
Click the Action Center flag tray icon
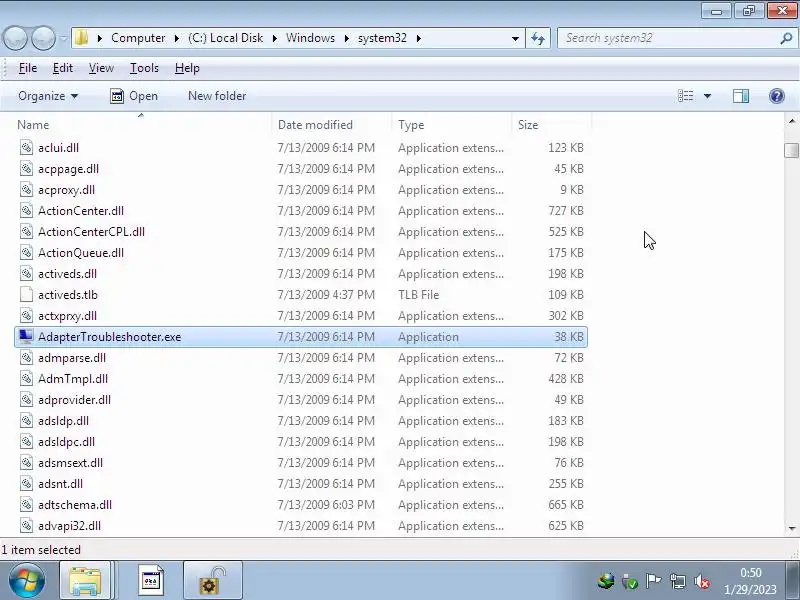[x=654, y=581]
